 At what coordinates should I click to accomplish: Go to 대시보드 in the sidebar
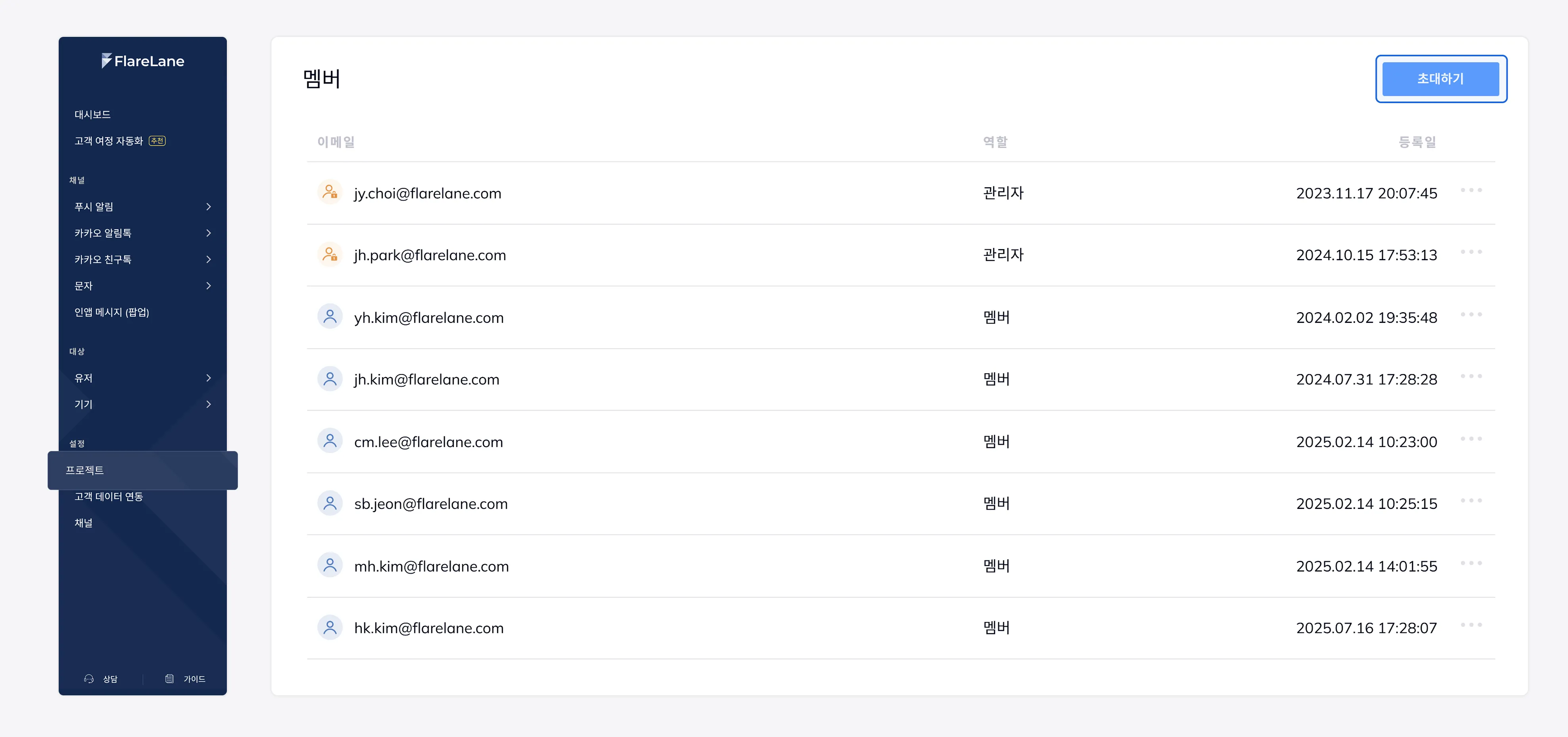(x=92, y=115)
